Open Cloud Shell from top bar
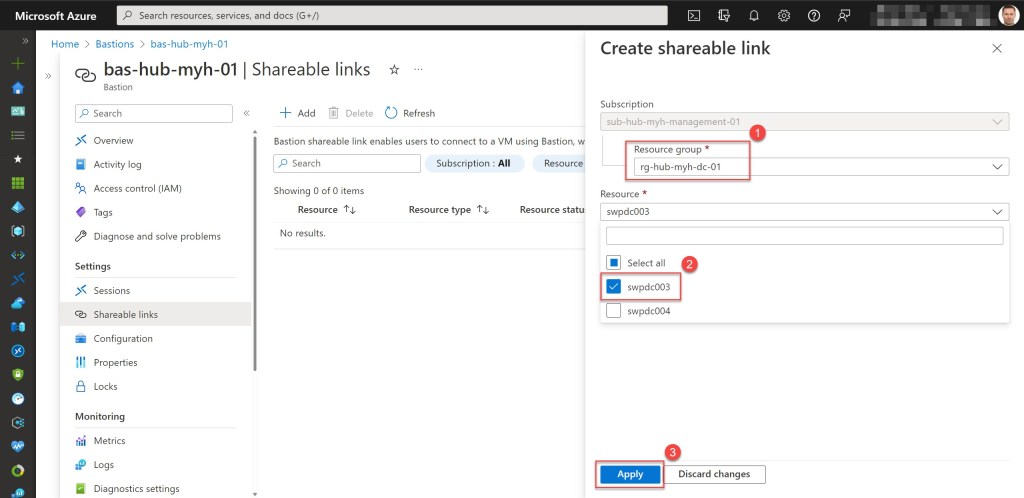Viewport: 1024px width, 498px height. click(694, 15)
